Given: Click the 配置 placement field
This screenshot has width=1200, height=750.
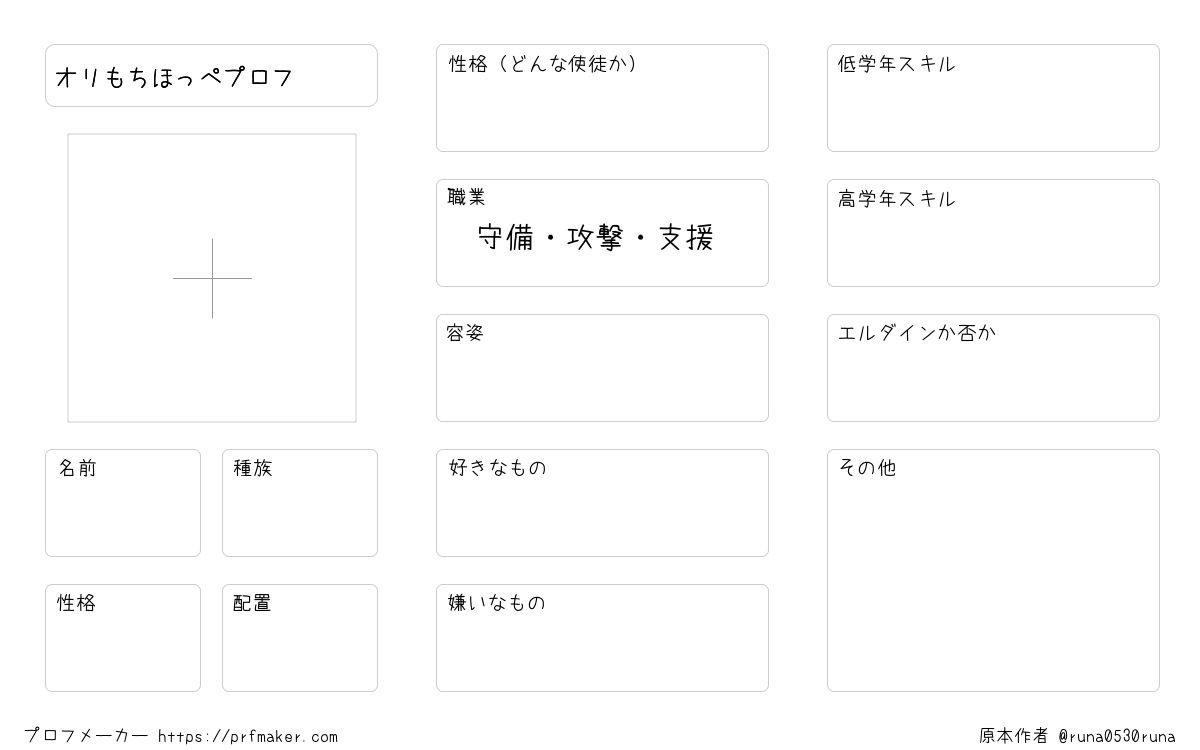Looking at the screenshot, I should (300, 638).
